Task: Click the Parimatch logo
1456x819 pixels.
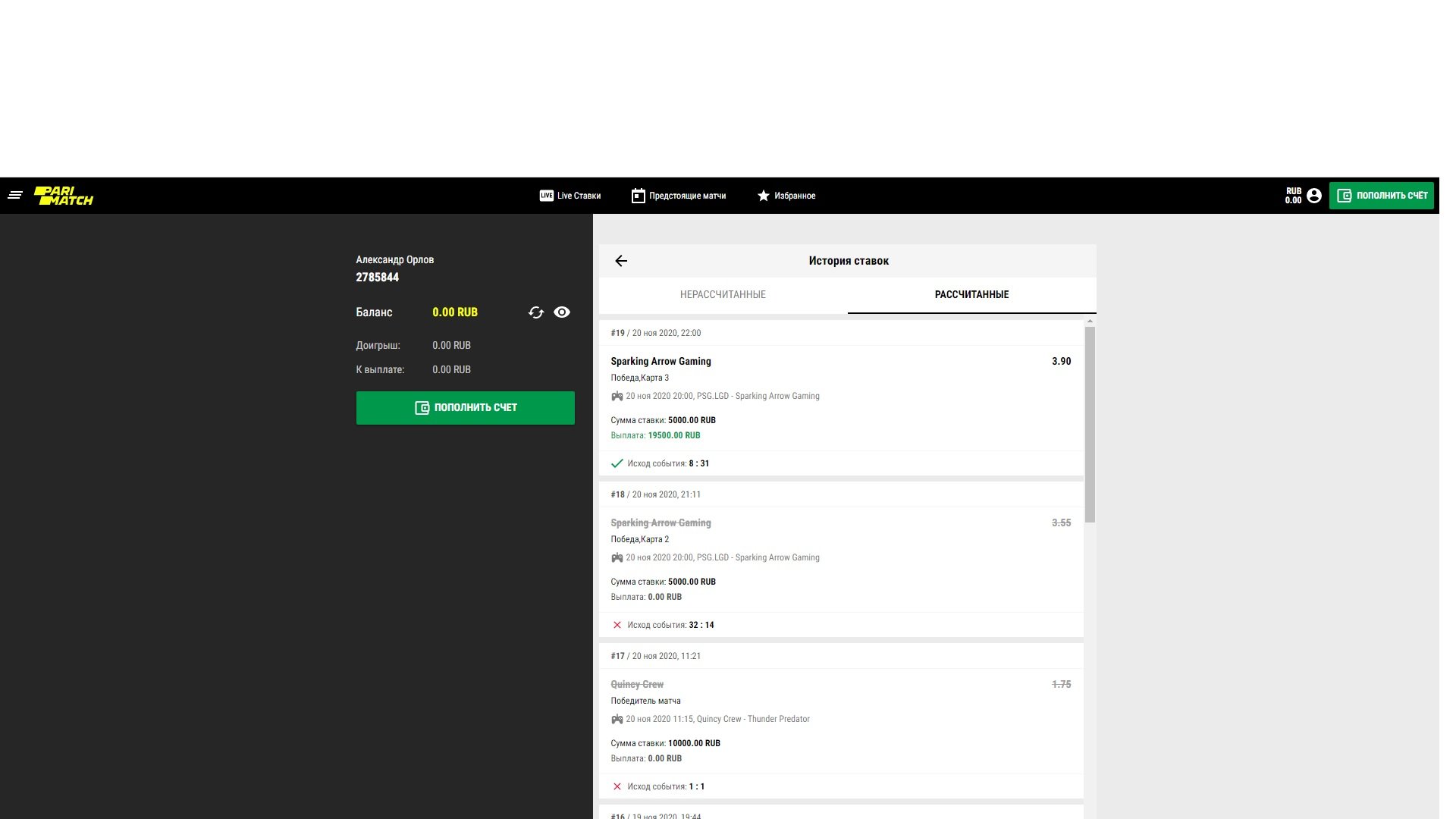Action: click(64, 196)
